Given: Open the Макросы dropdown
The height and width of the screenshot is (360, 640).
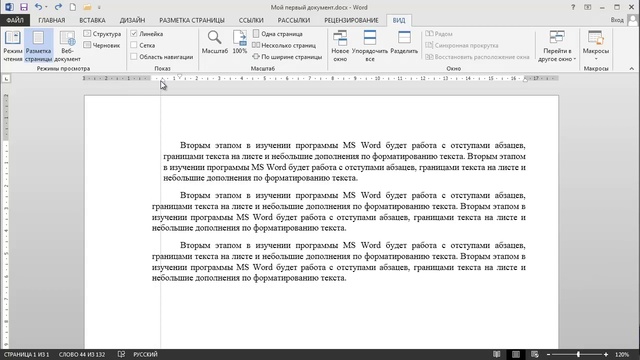Looking at the screenshot, I should [596, 46].
